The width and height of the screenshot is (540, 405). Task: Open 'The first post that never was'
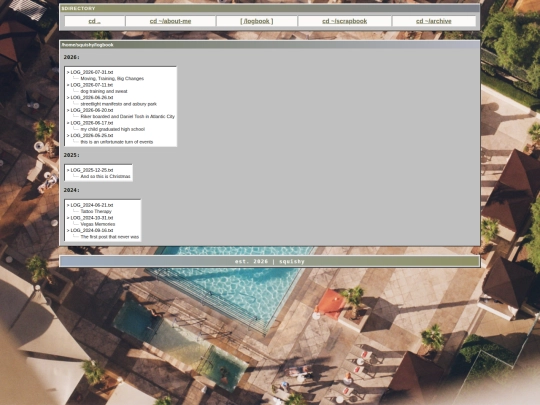coord(110,237)
